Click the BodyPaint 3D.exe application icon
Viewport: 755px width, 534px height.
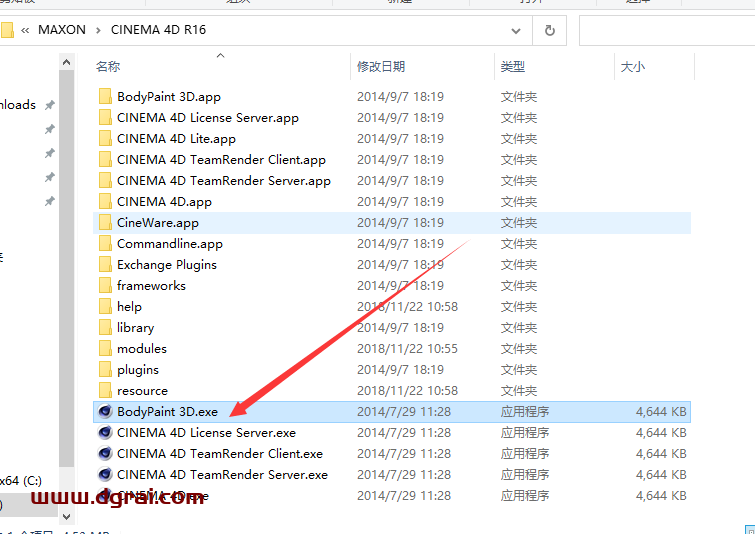pos(105,412)
